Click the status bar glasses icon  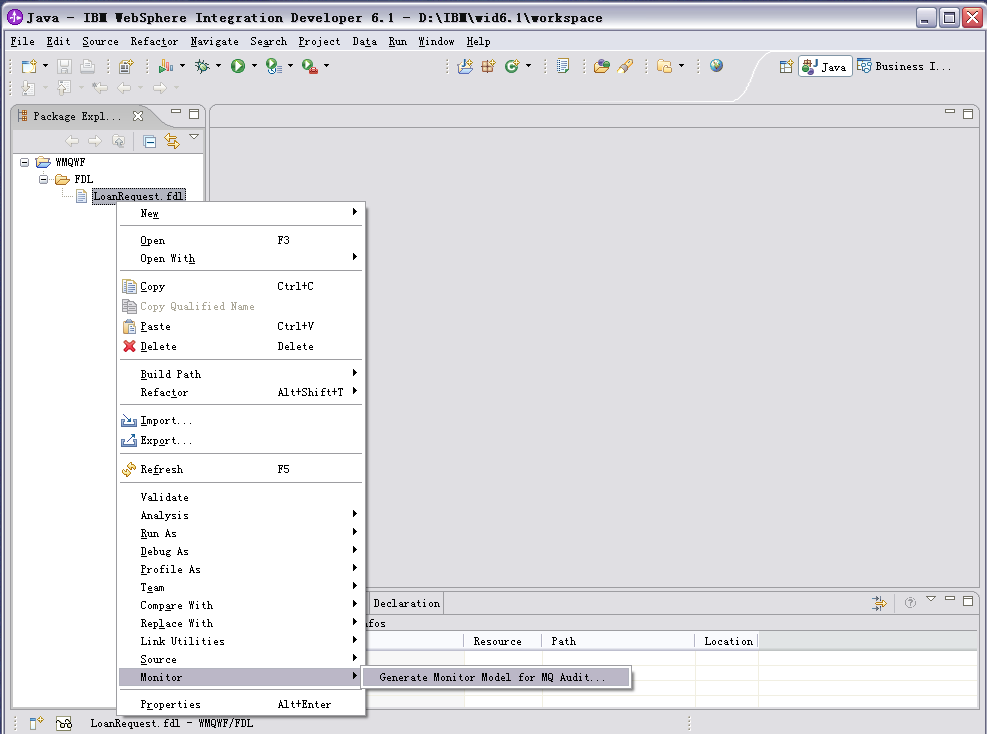(64, 724)
